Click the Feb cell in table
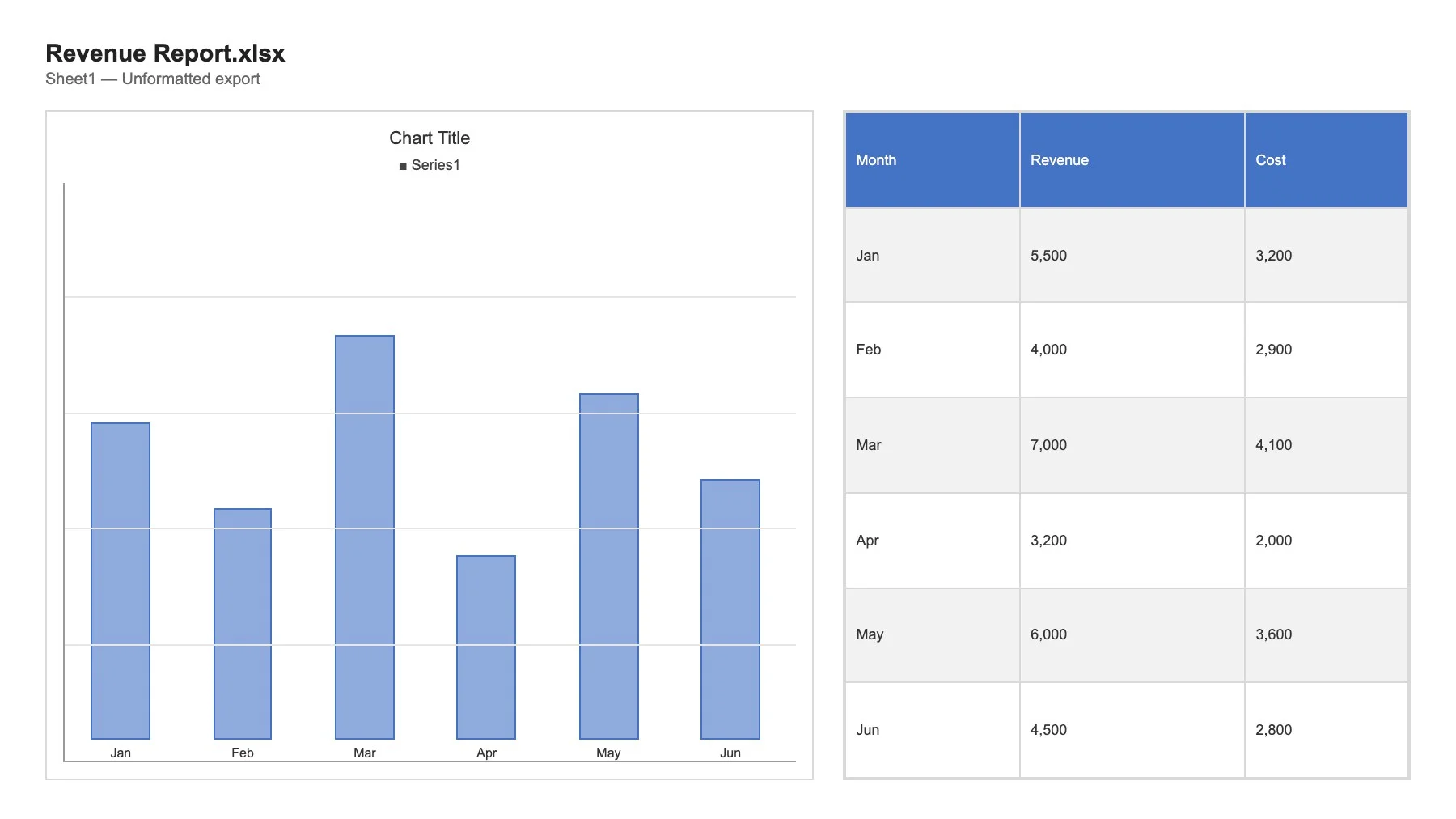Screen dimensions: 1456x819 pyautogui.click(x=933, y=350)
